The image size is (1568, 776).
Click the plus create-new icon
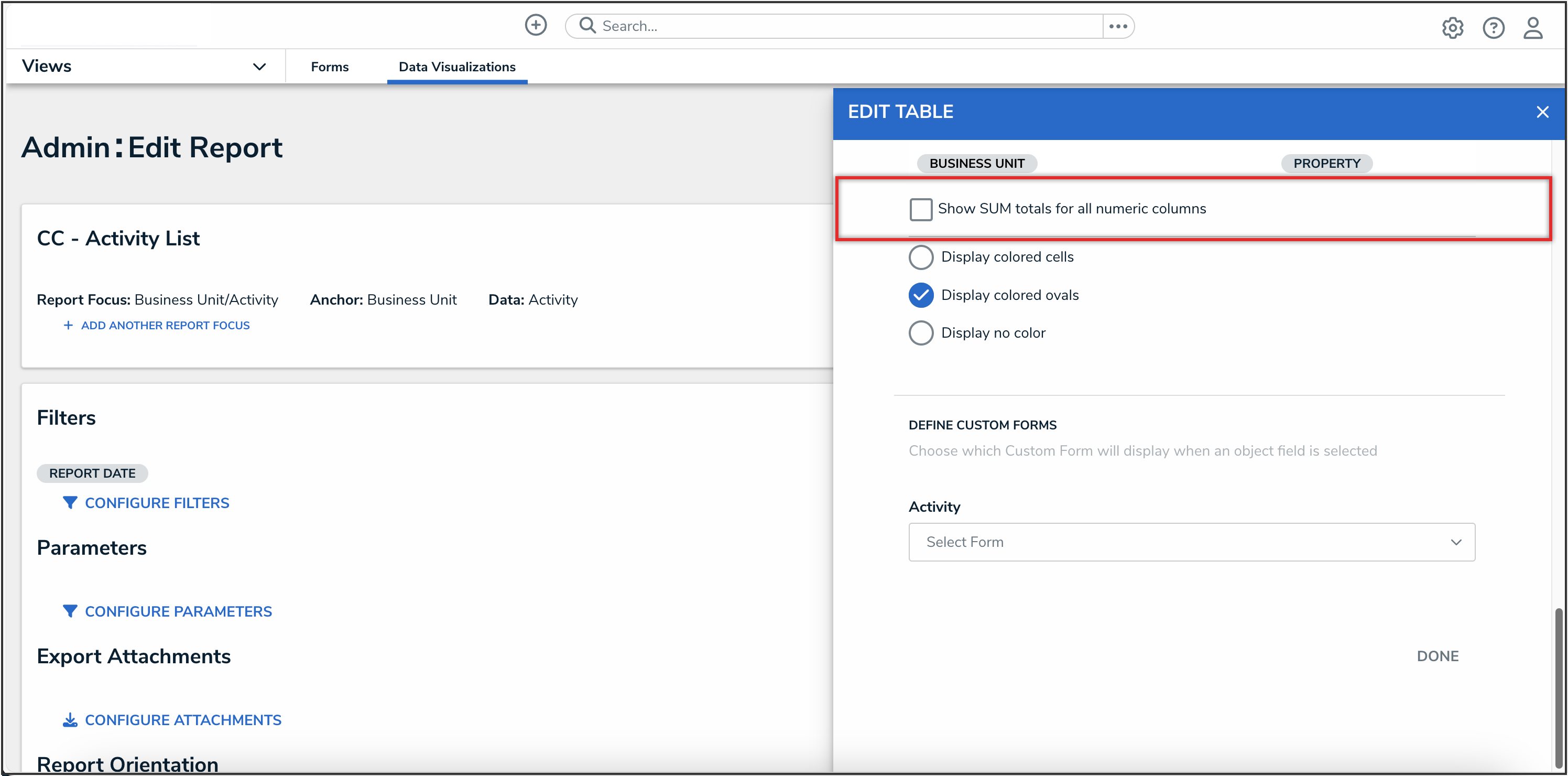coord(536,26)
